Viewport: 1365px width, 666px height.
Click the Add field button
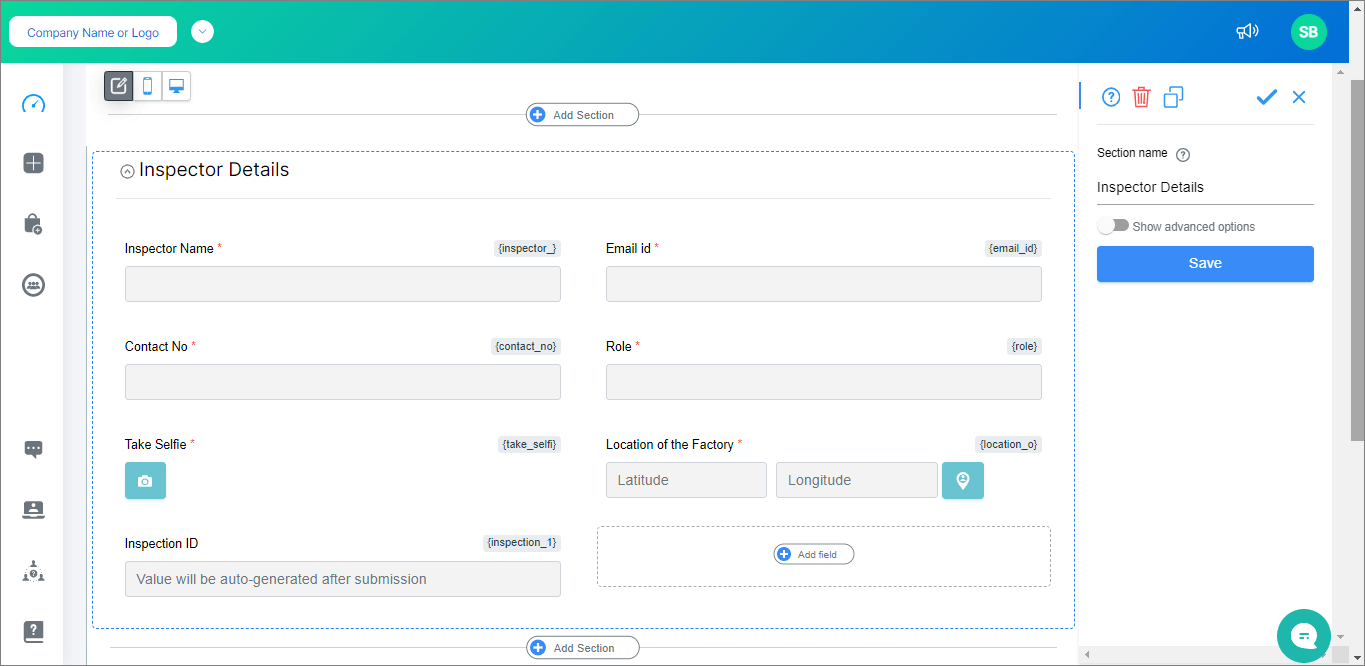point(813,553)
